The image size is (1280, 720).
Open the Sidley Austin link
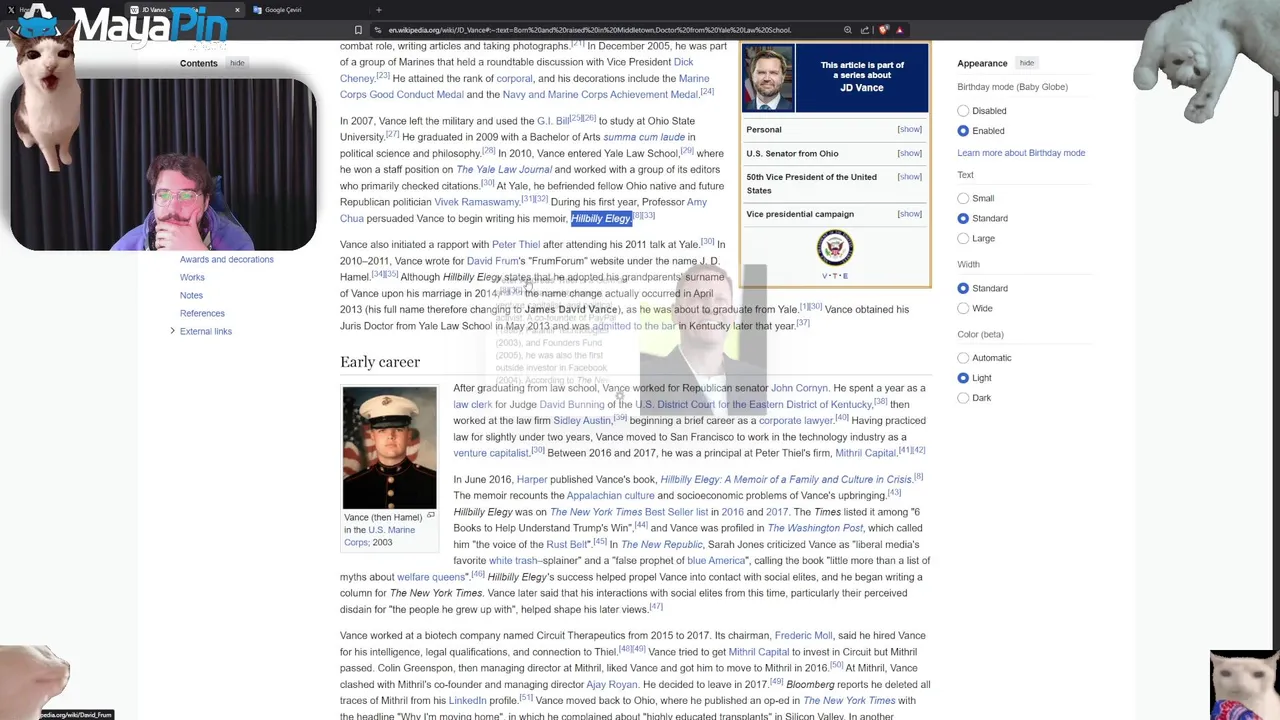[x=582, y=421]
